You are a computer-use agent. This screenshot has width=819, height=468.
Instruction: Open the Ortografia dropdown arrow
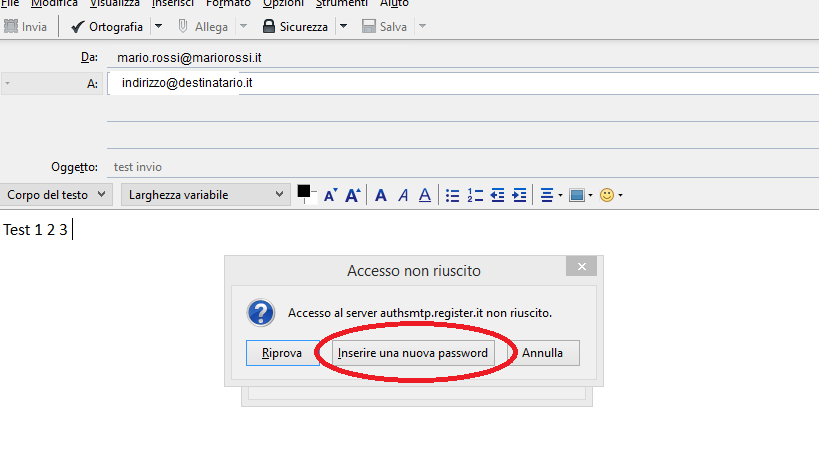point(158,27)
